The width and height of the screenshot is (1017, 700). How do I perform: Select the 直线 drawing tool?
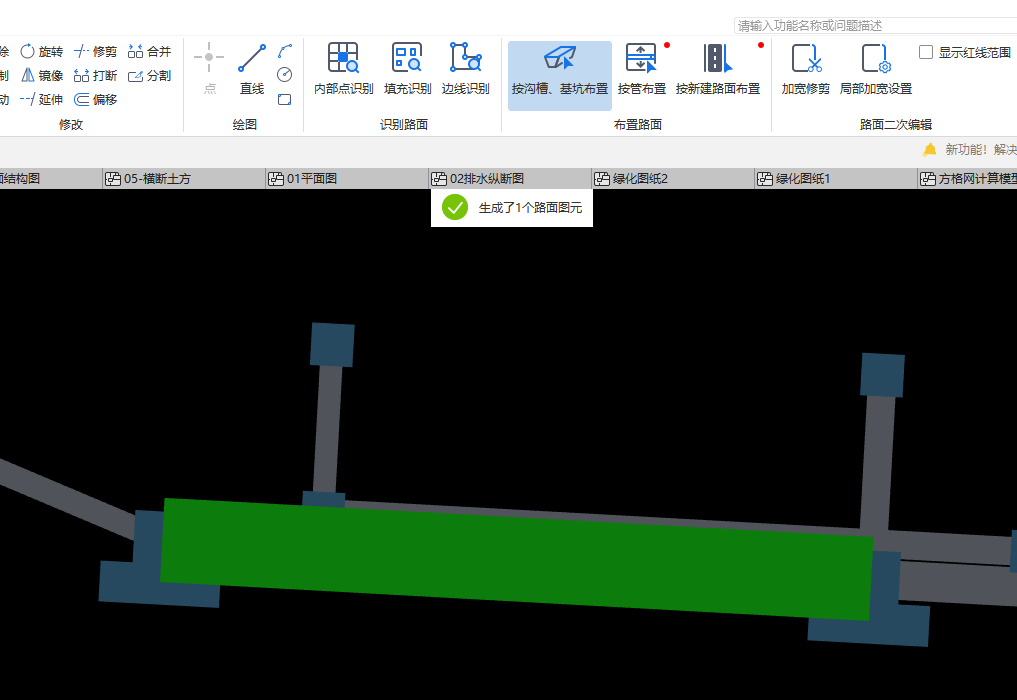click(251, 69)
